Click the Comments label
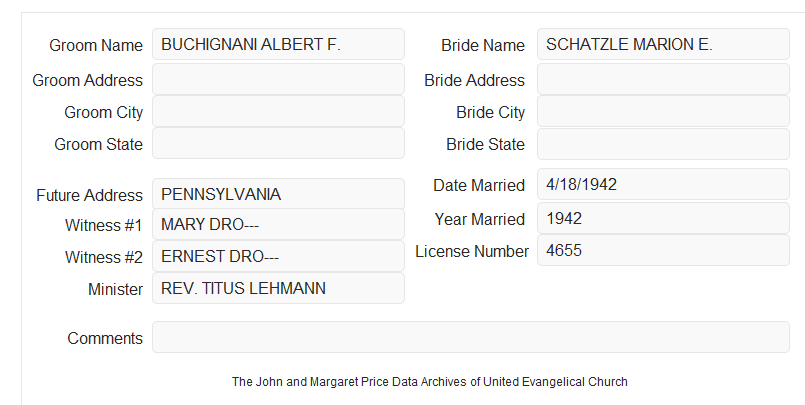 (105, 338)
